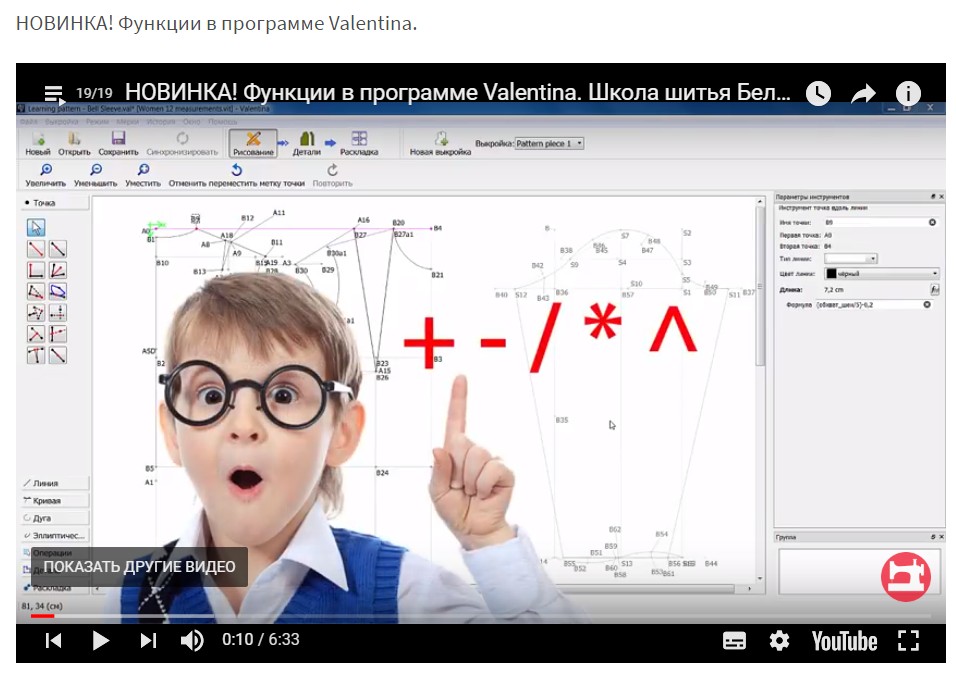Viewport: 956px width, 678px height.
Task: Select the red line point-at-distance-and-angle tool
Action: (x=36, y=249)
